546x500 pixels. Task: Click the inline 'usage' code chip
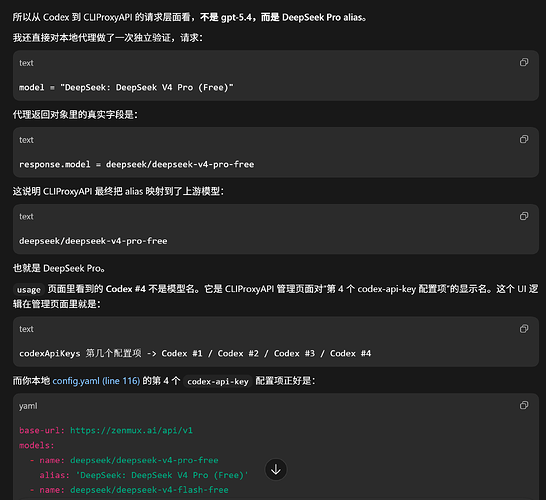[29, 290]
